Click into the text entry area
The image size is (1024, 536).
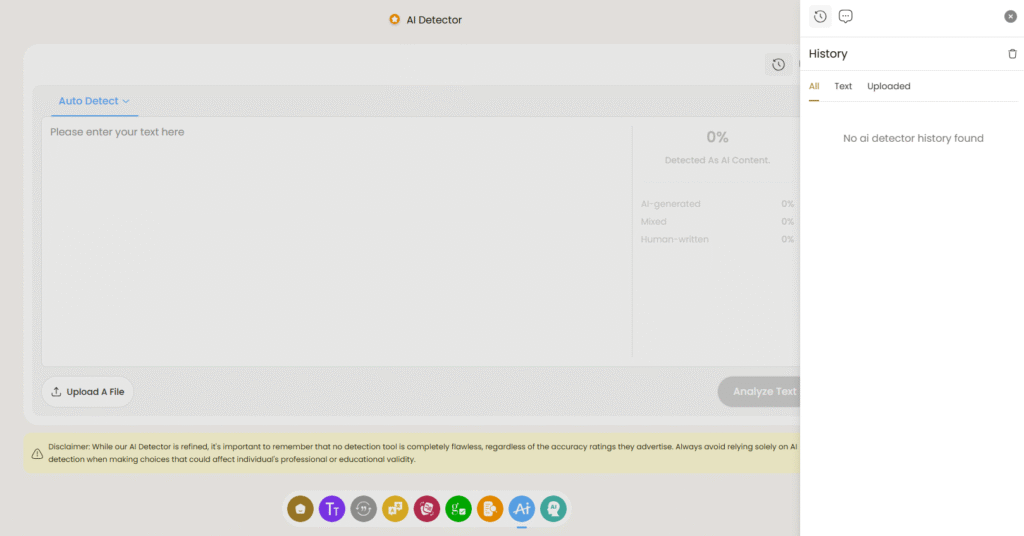point(335,240)
